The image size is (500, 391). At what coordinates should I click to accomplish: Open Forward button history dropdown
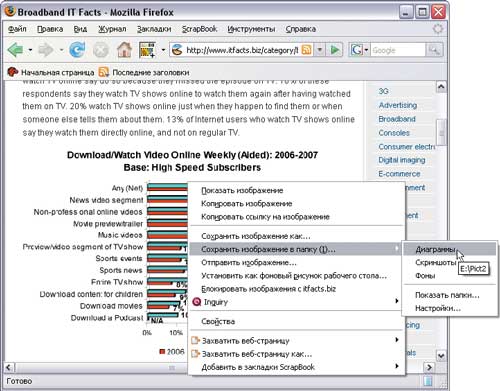pyautogui.click(x=61, y=50)
